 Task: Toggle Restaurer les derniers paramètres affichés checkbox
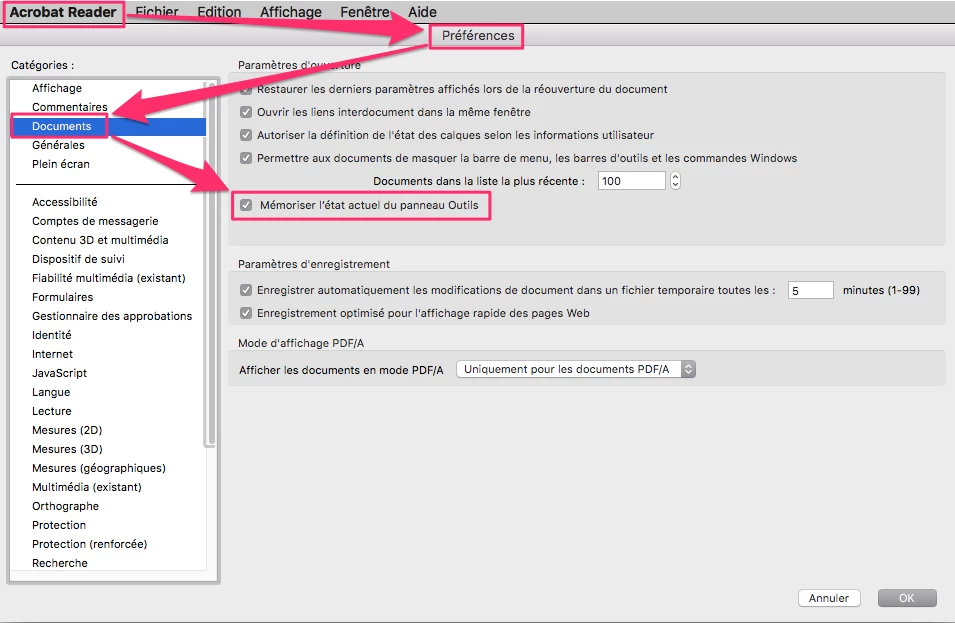tap(246, 90)
